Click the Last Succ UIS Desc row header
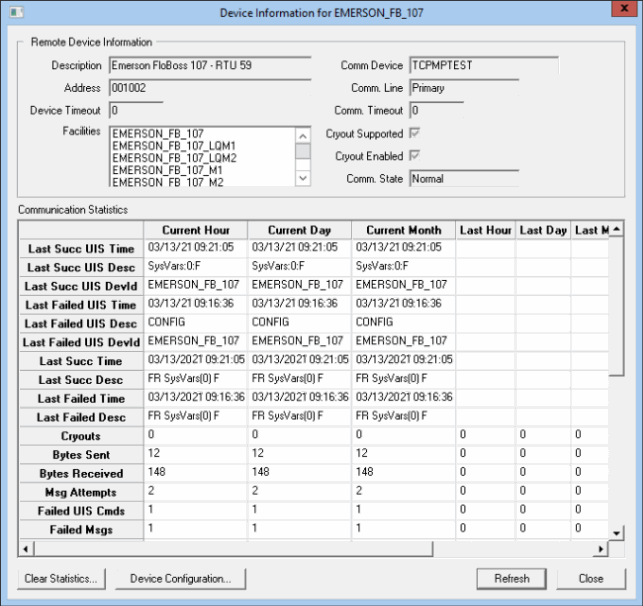Screen dimensions: 643x606 pyautogui.click(x=81, y=267)
